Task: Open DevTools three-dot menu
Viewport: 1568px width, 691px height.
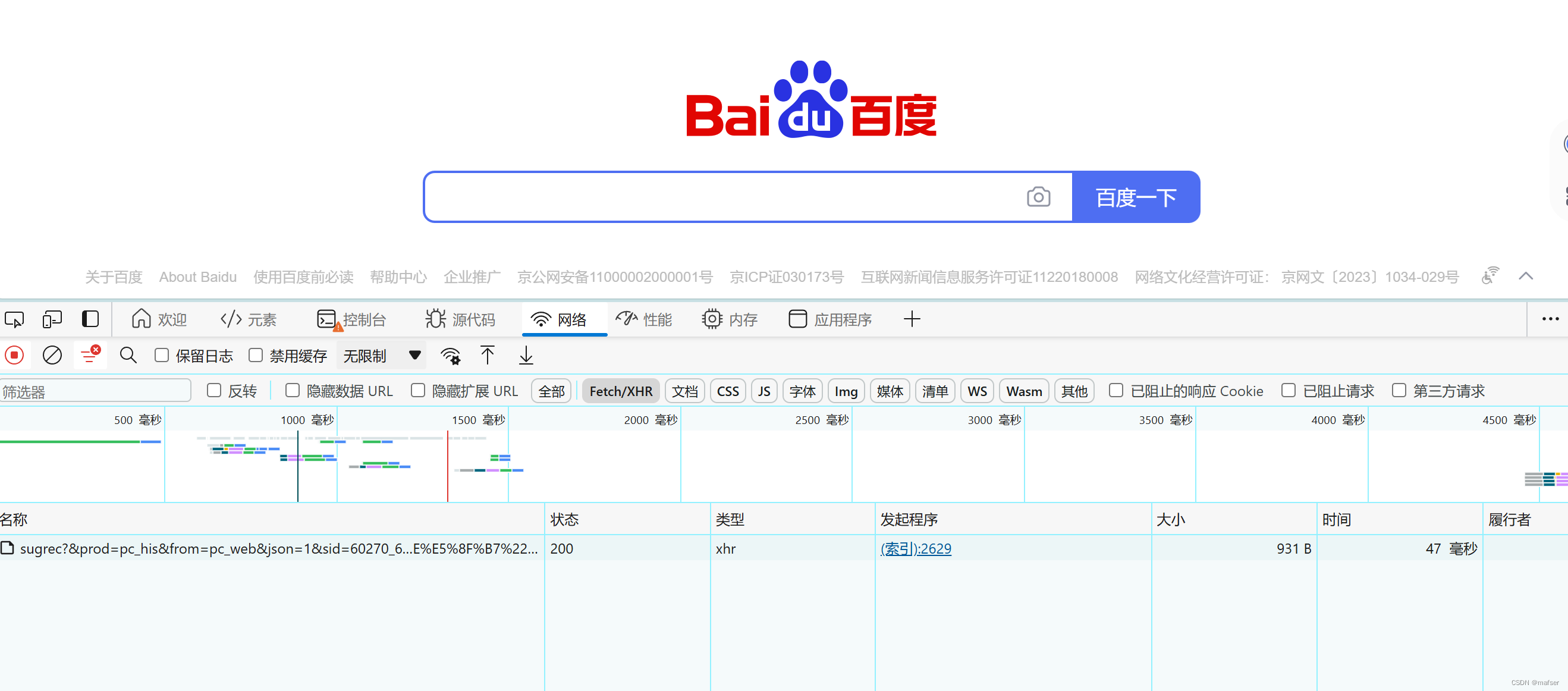Action: click(1550, 319)
